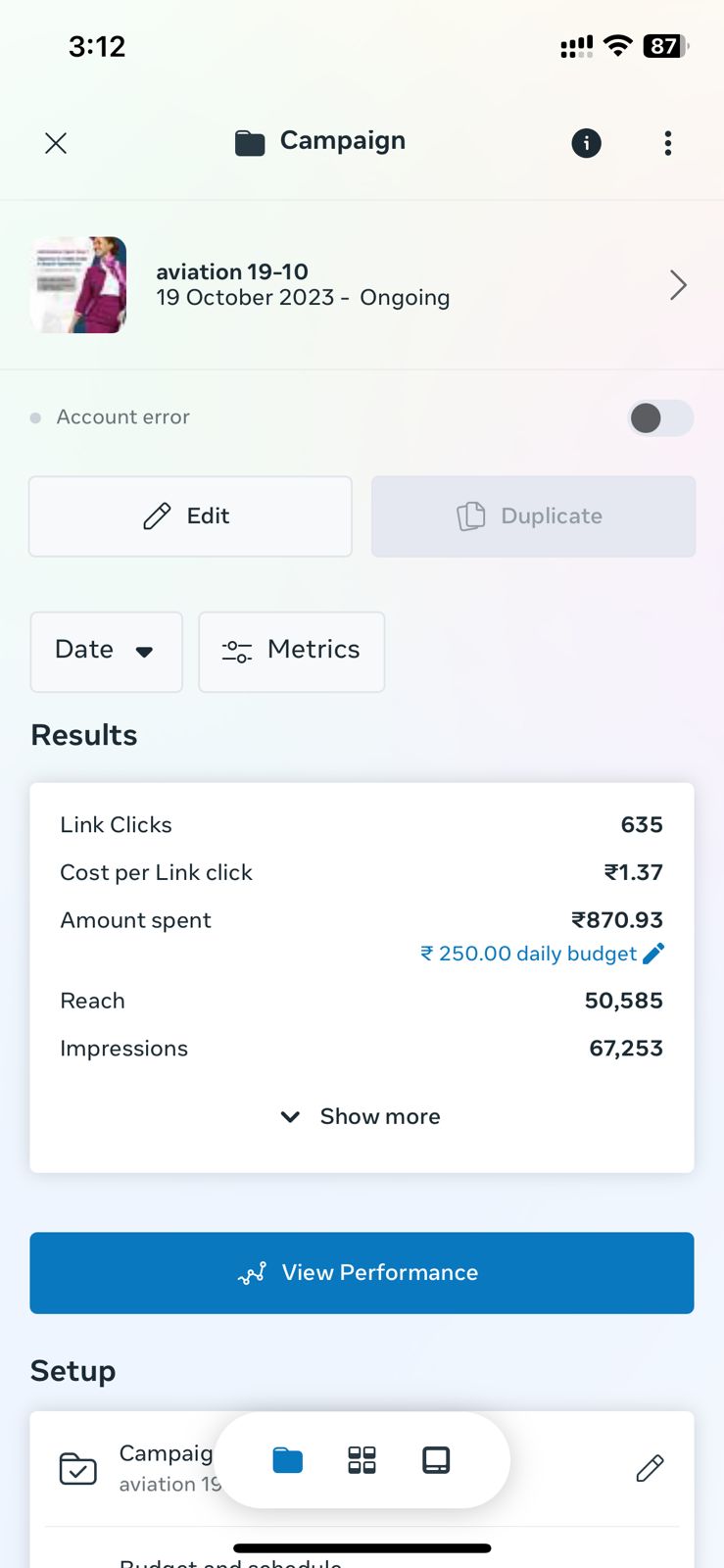Open aviation 19-10 details chevron

point(678,285)
